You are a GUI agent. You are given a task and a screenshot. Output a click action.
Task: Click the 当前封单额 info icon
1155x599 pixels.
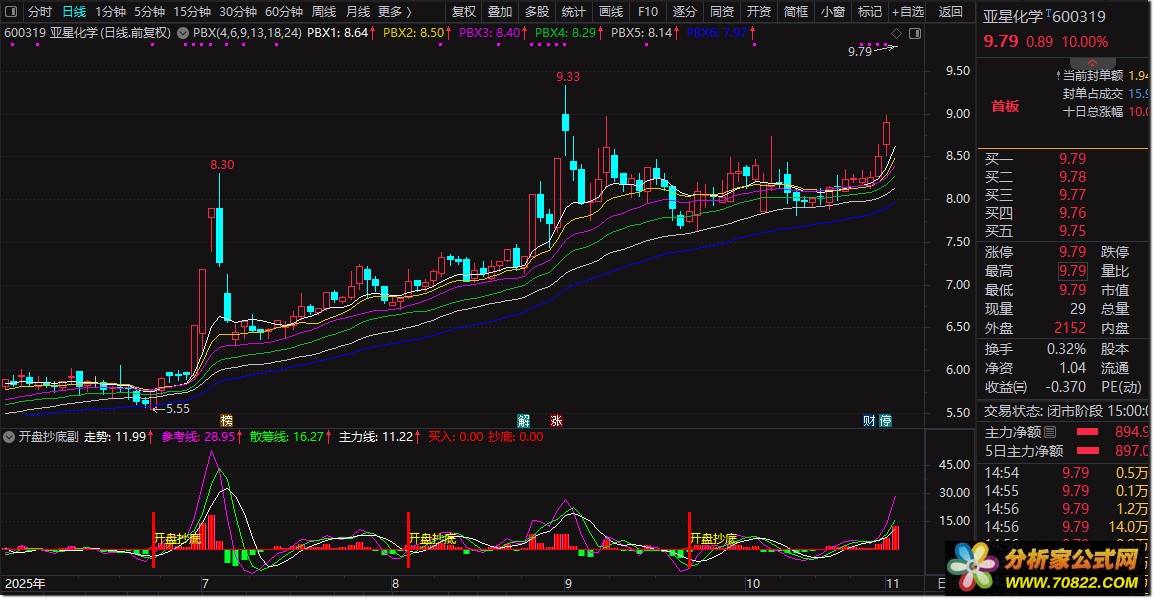1059,76
